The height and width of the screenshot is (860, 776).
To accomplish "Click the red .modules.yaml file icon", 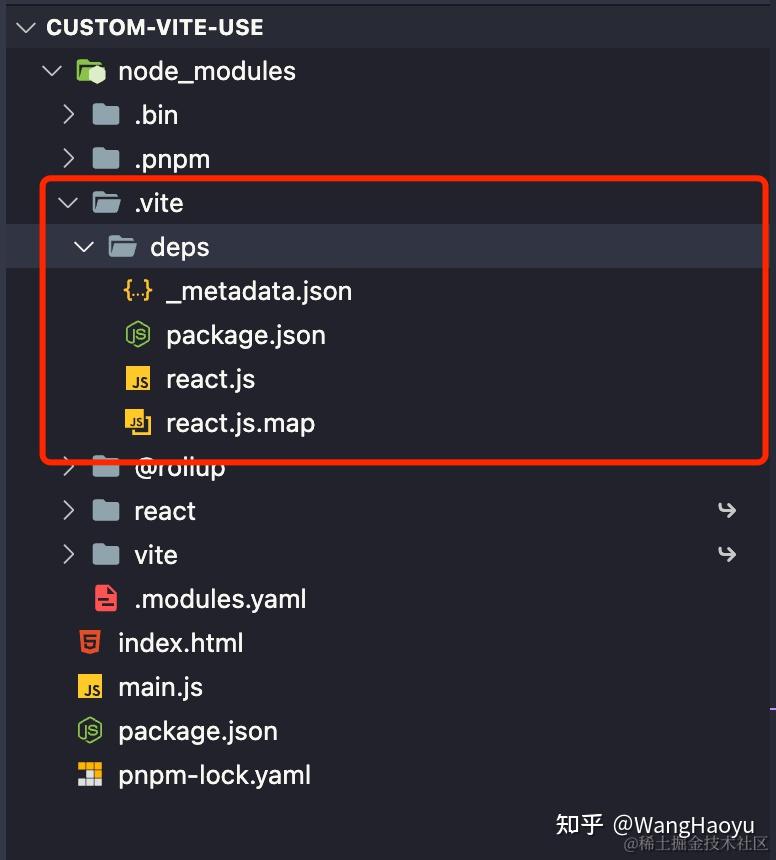I will [106, 598].
